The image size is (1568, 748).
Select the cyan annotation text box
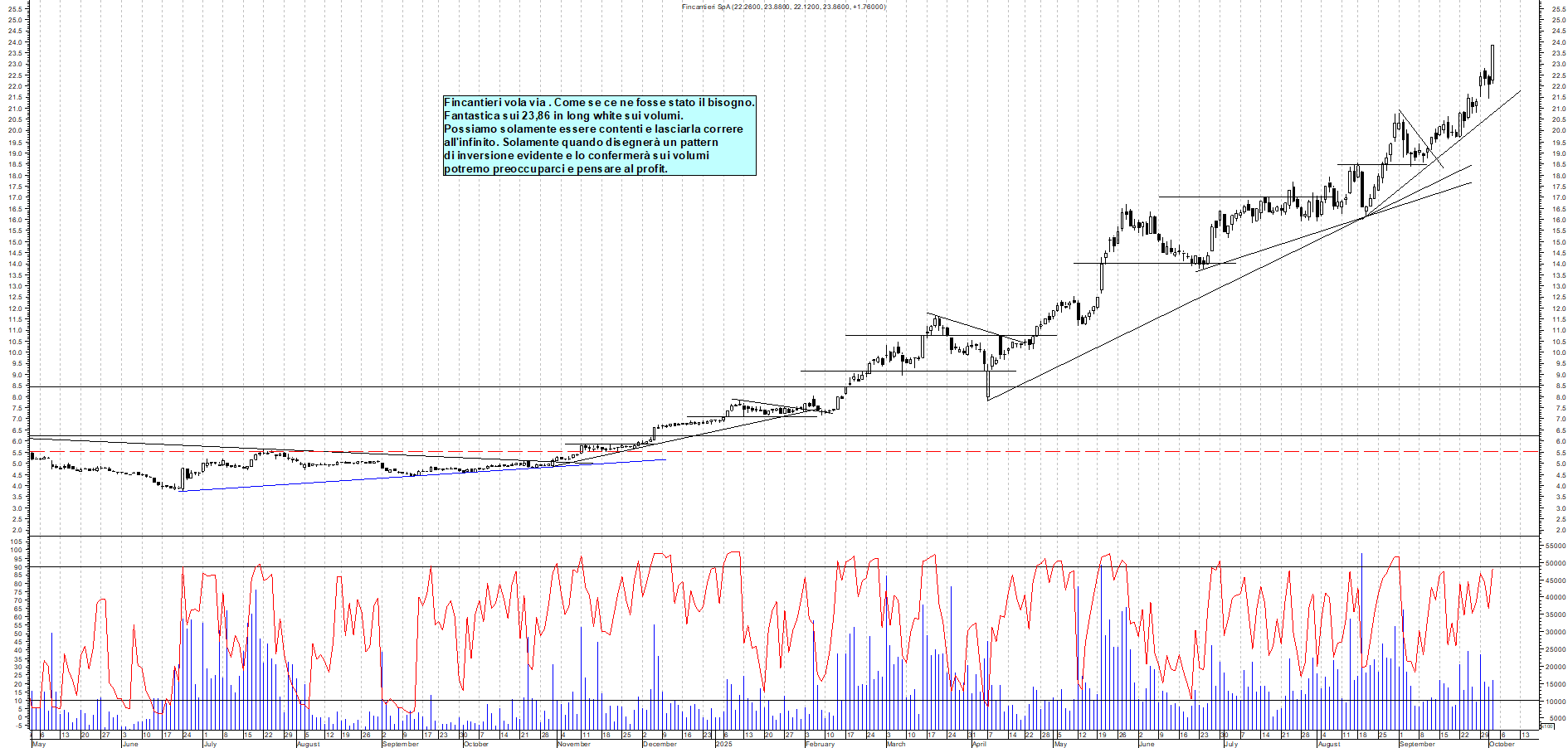[x=599, y=135]
